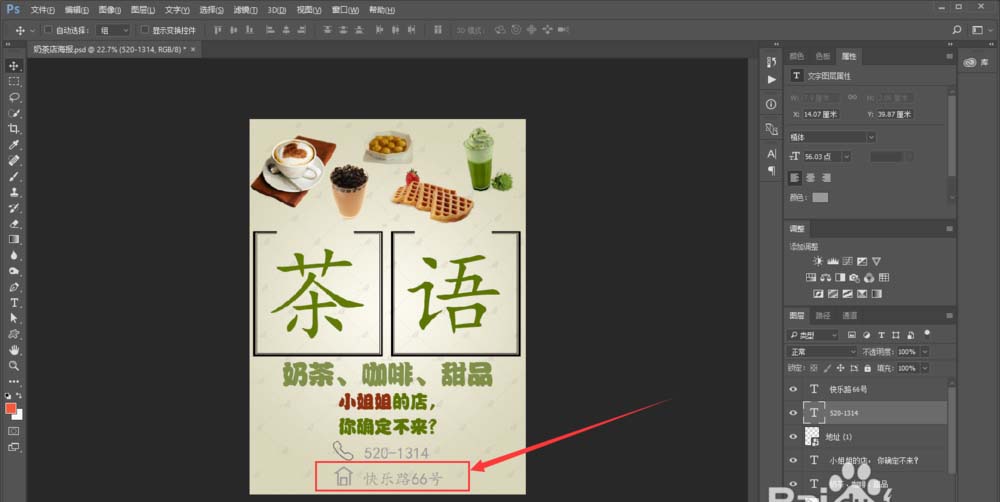This screenshot has width=1000, height=502.
Task: Open the 库 Libraries panel button
Action: pos(974,62)
